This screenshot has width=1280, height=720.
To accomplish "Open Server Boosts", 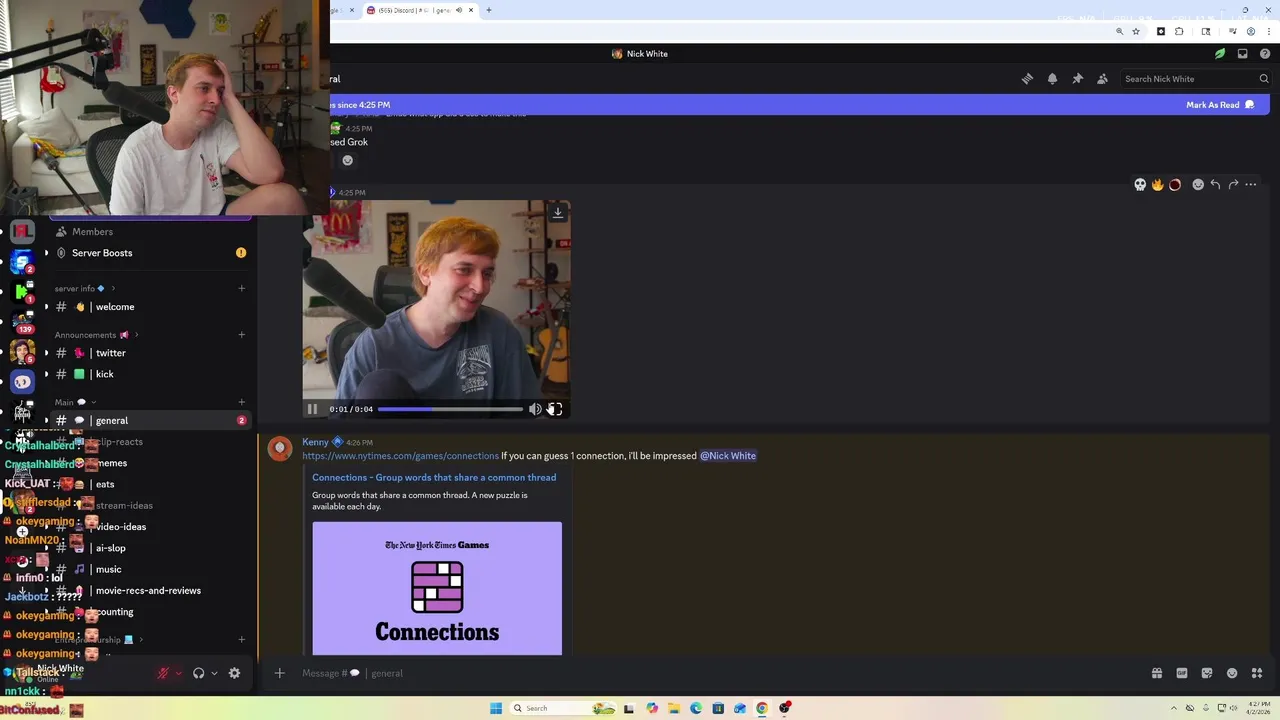I will [150, 253].
